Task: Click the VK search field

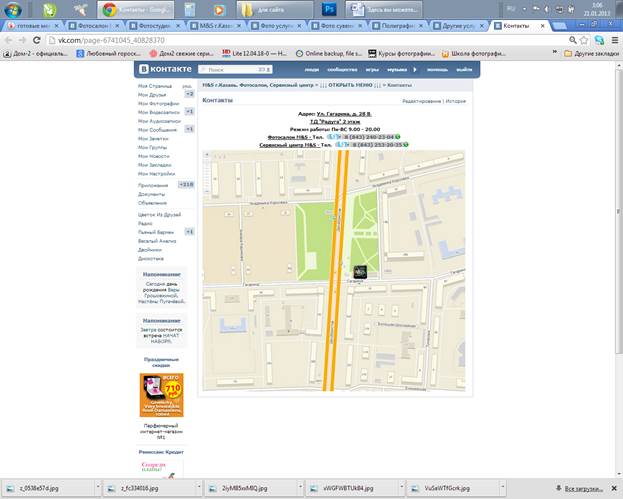Action: point(235,70)
